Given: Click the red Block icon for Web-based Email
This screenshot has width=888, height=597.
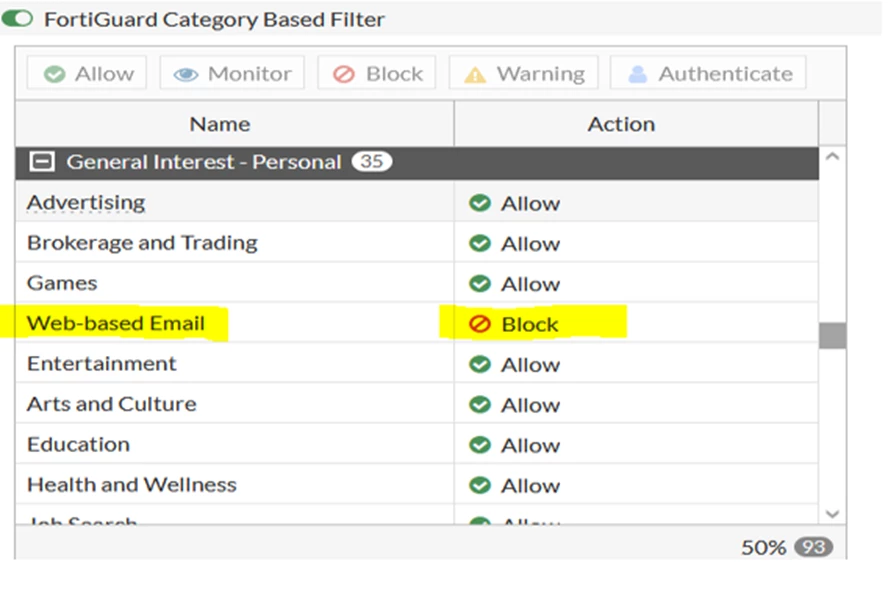Looking at the screenshot, I should 480,324.
